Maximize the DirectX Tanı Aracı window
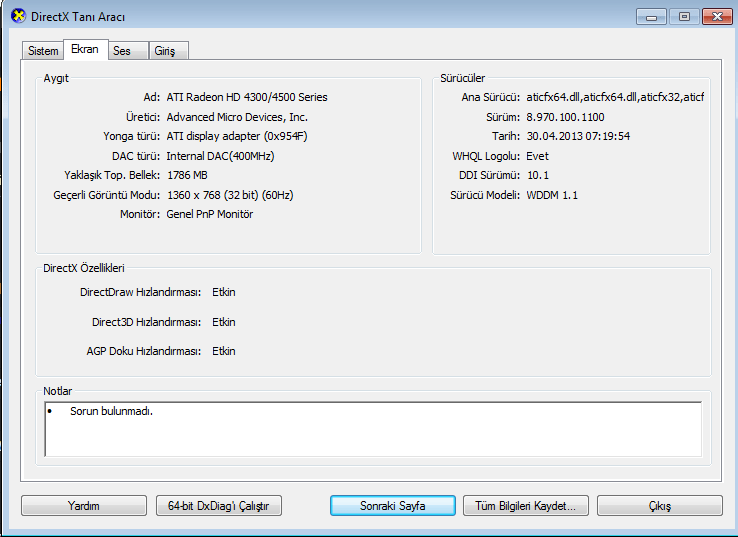This screenshot has width=738, height=537. coord(684,16)
